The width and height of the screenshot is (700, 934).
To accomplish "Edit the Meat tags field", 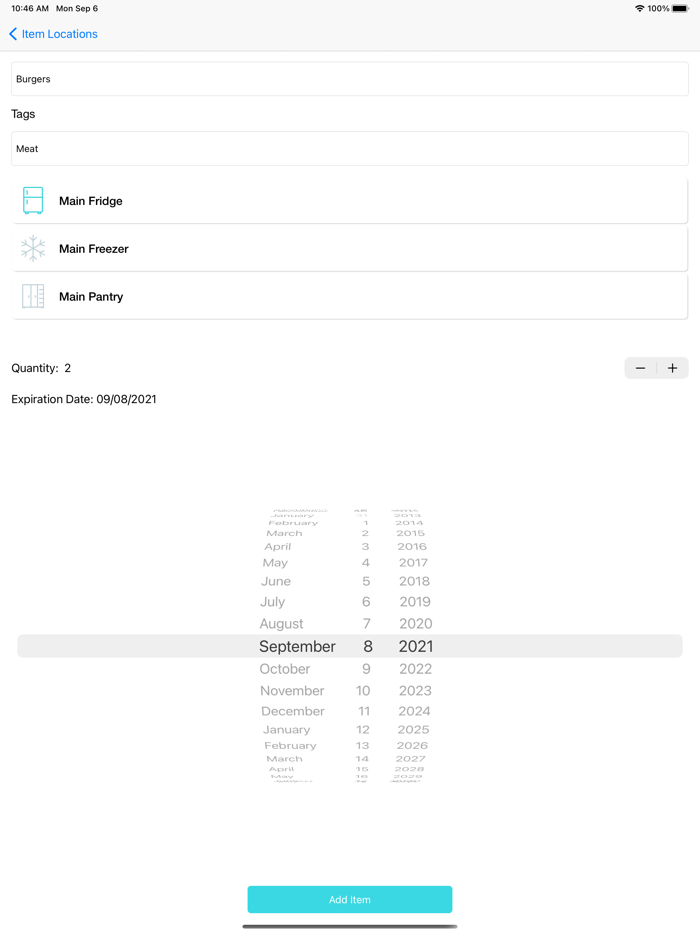I will tap(350, 149).
